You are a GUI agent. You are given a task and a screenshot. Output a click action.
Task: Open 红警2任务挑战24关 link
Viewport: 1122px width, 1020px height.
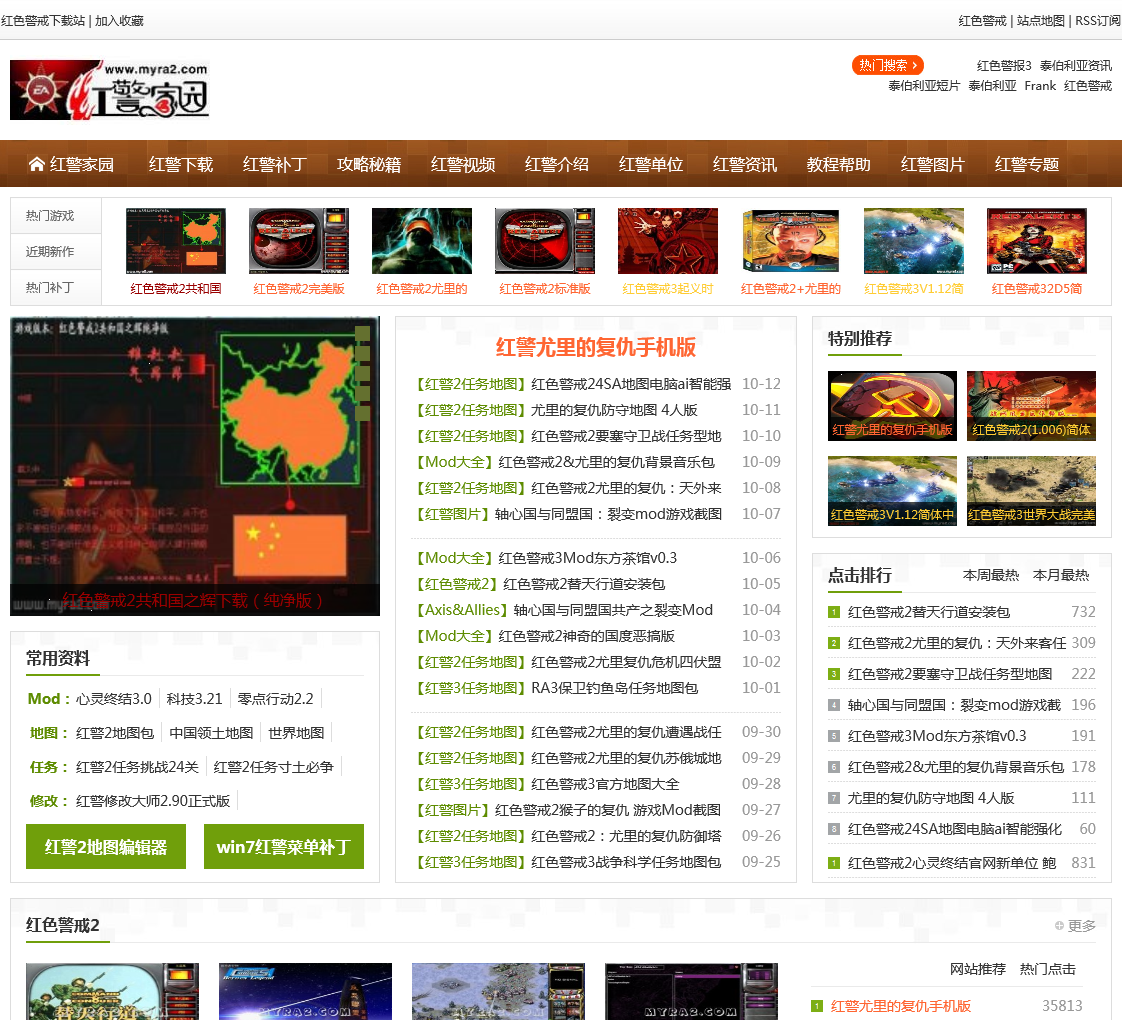[137, 767]
